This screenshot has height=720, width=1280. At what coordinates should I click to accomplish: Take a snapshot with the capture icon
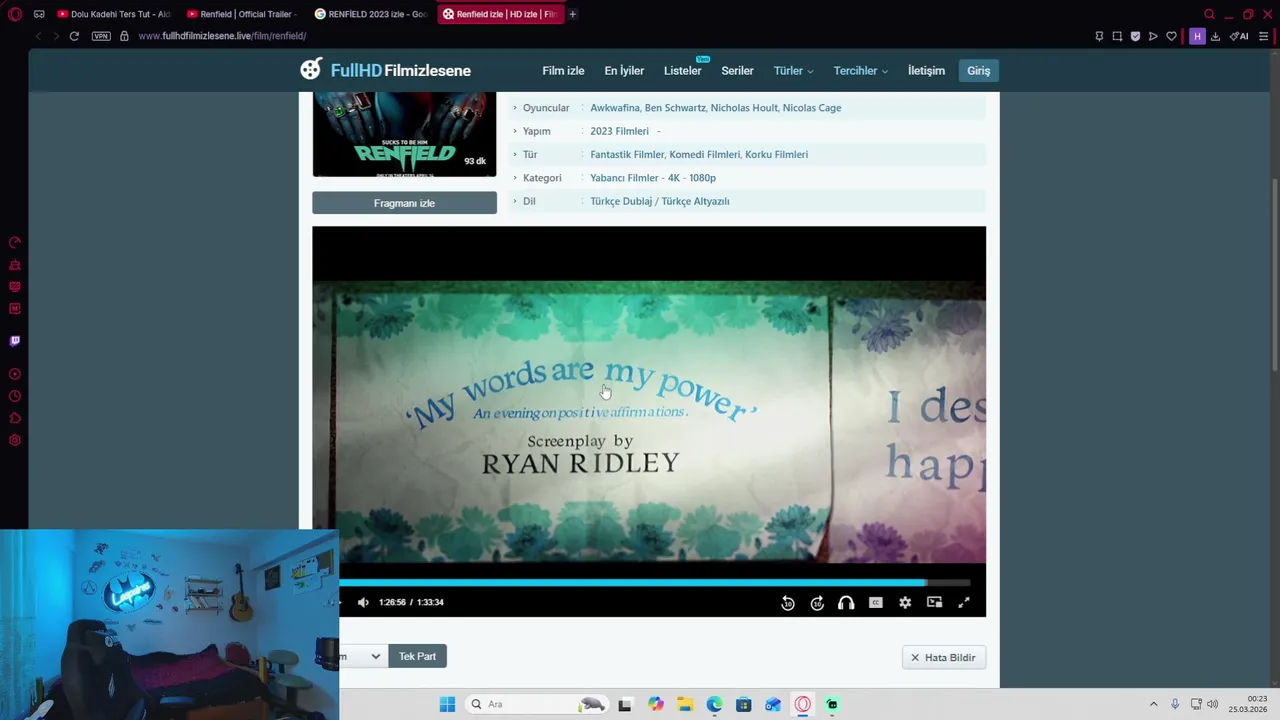click(x=1117, y=36)
